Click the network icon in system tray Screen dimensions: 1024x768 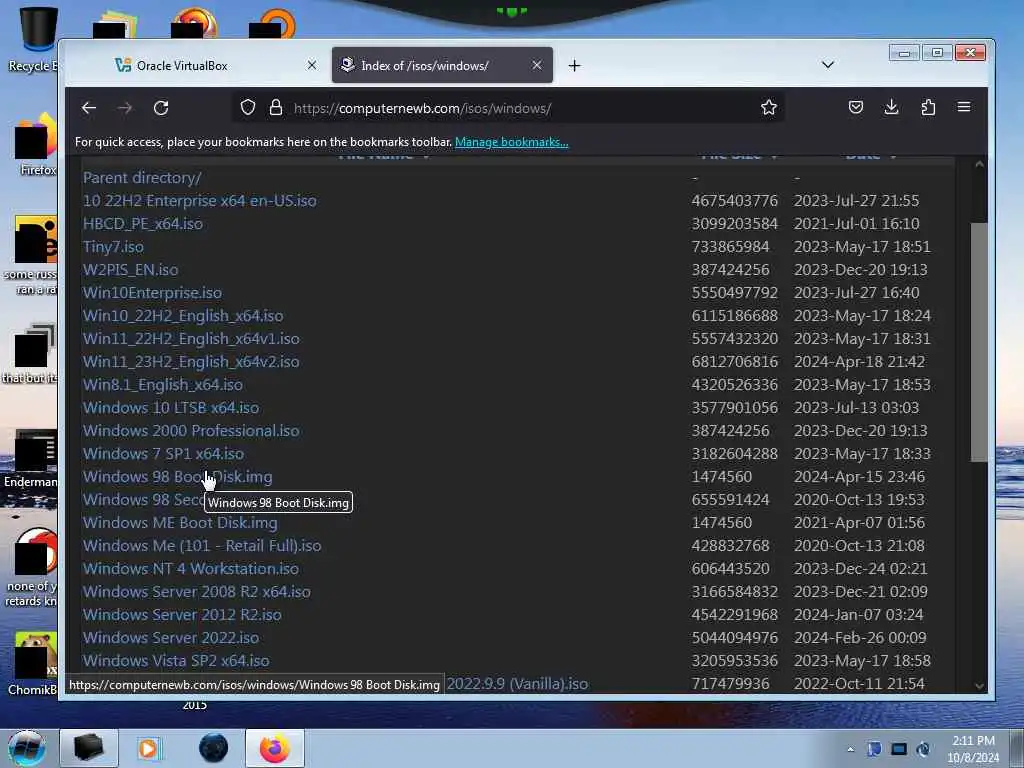click(899, 749)
